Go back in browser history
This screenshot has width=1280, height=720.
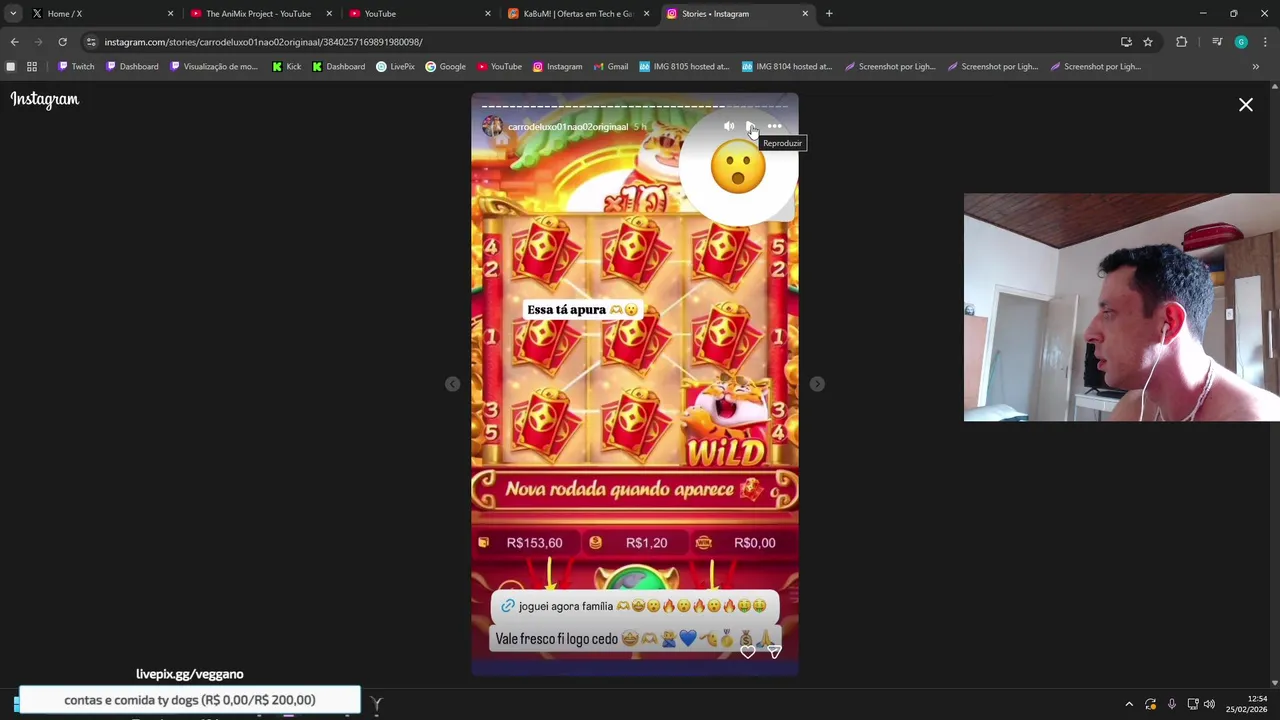pyautogui.click(x=14, y=42)
